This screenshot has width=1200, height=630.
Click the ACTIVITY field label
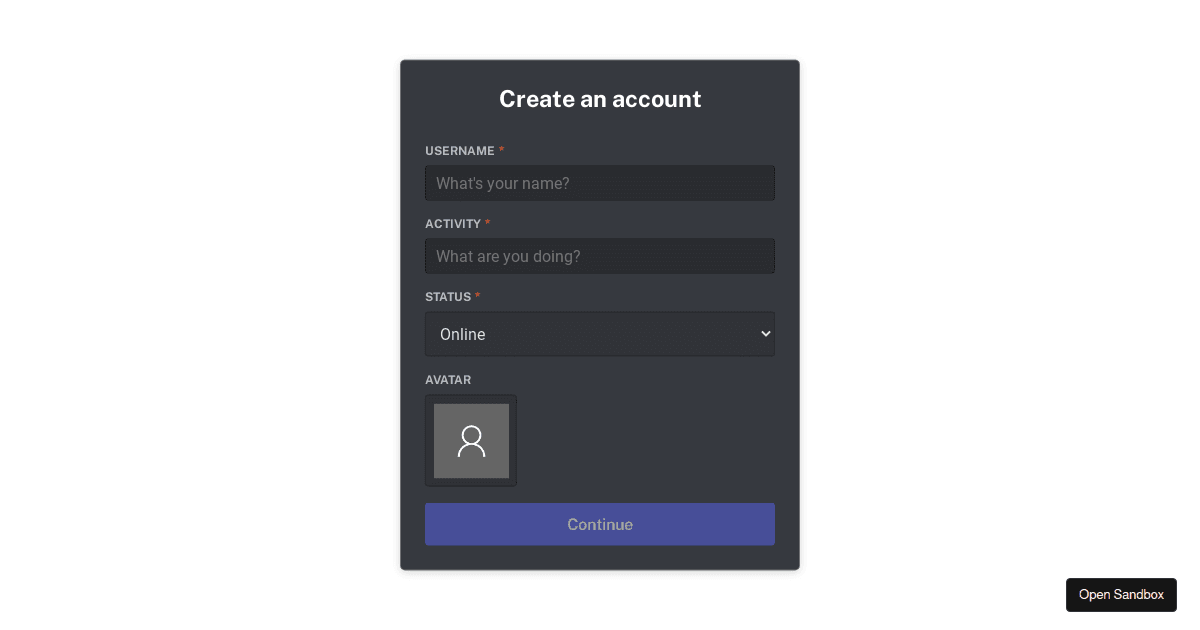coord(452,224)
